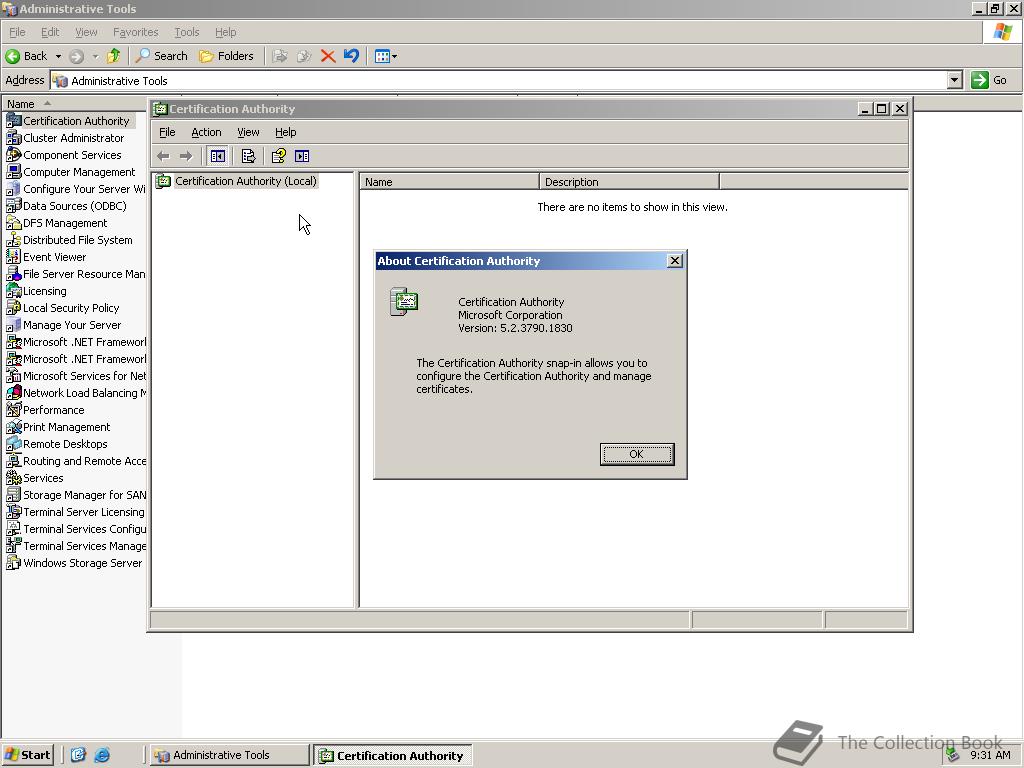Viewport: 1024px width, 768px height.
Task: Maximize the Certification Authority window
Action: 881,109
